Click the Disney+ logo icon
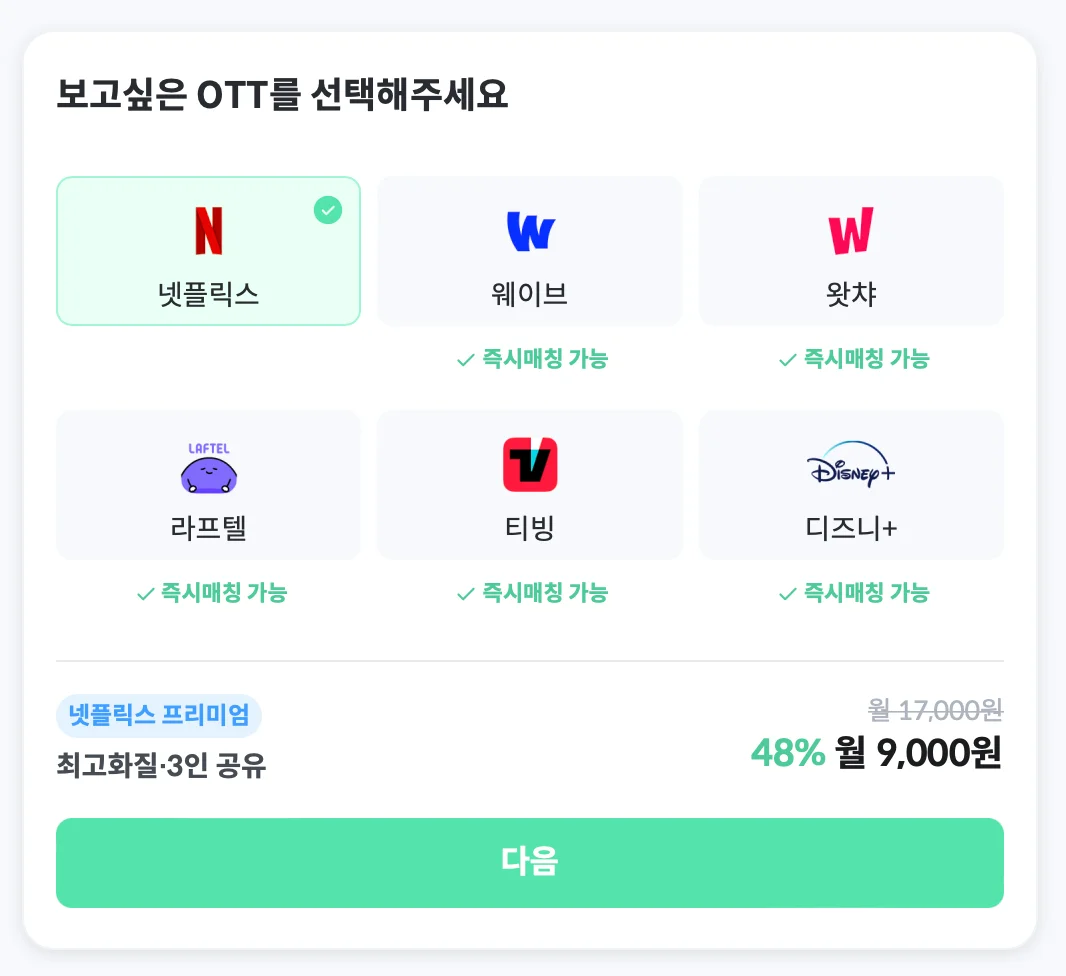 click(x=851, y=466)
